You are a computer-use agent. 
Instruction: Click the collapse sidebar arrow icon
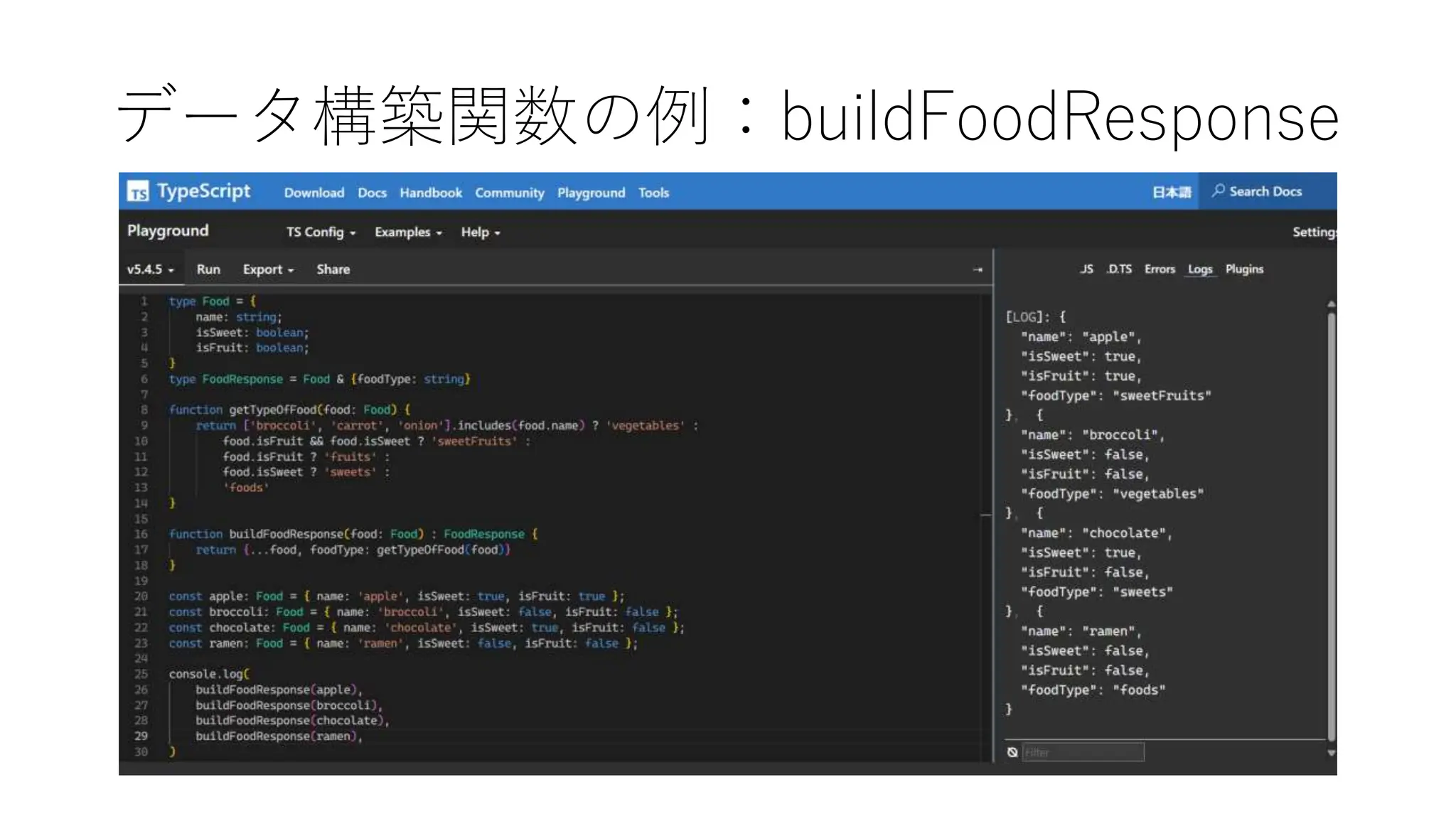click(978, 269)
